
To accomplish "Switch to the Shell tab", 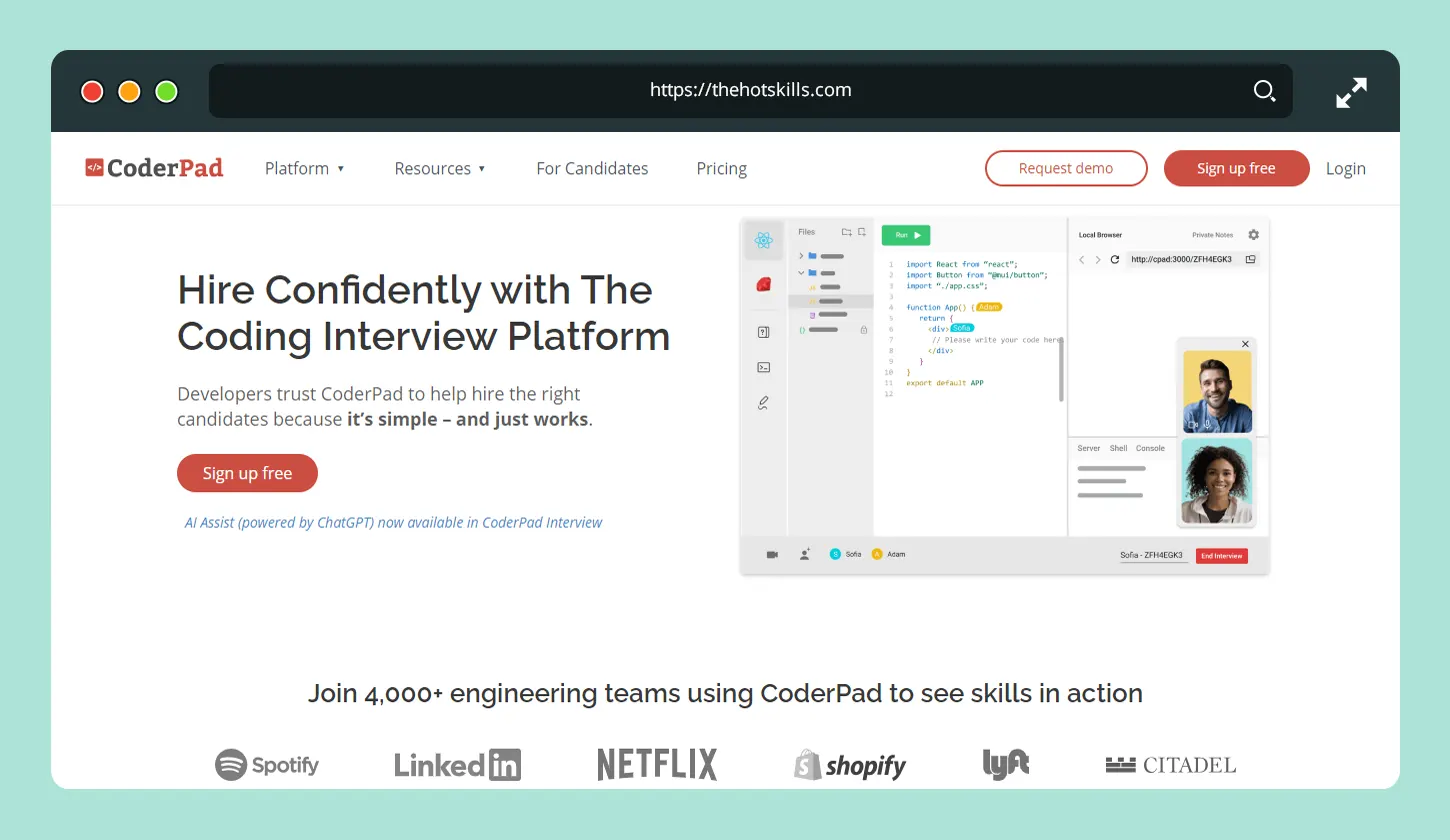I will pos(1118,448).
